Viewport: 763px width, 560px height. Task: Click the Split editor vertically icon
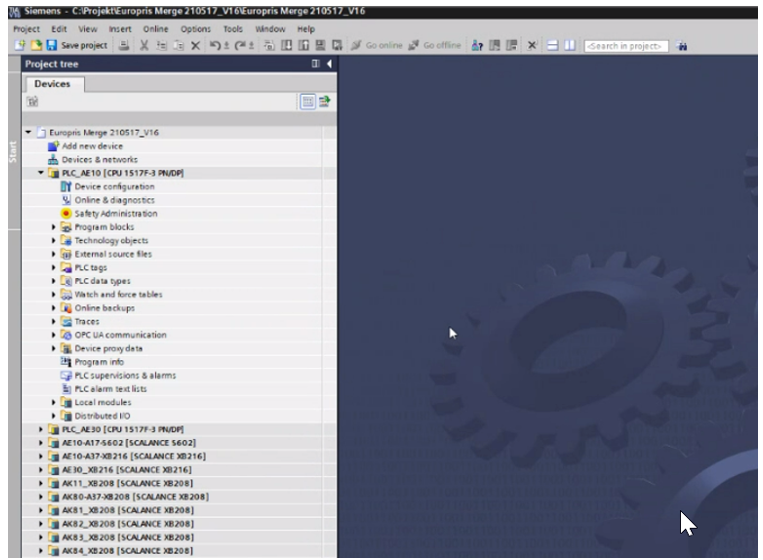[569, 45]
